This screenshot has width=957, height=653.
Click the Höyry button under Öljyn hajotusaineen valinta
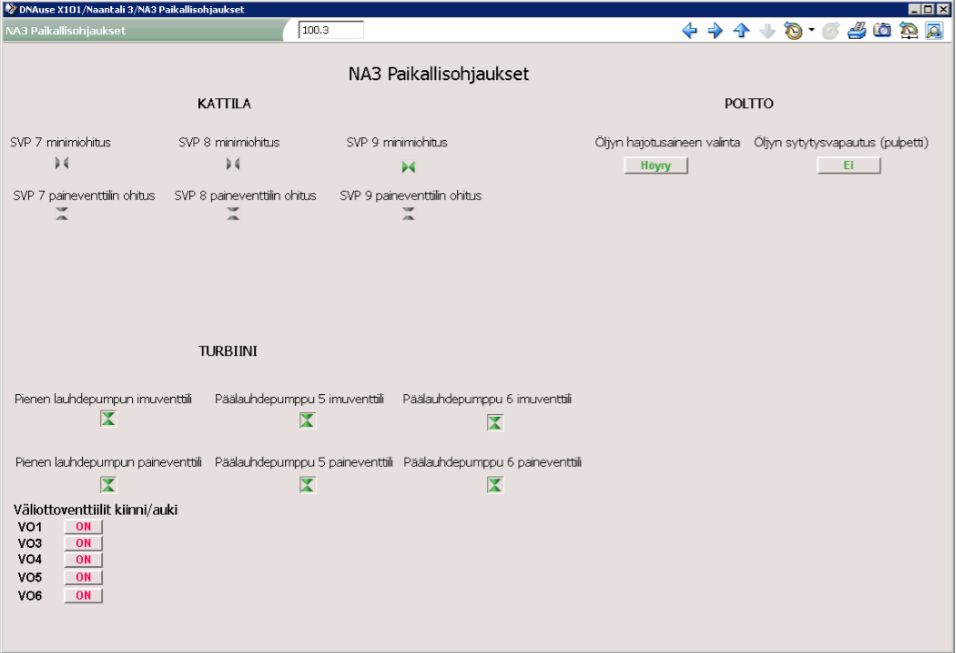pos(656,165)
